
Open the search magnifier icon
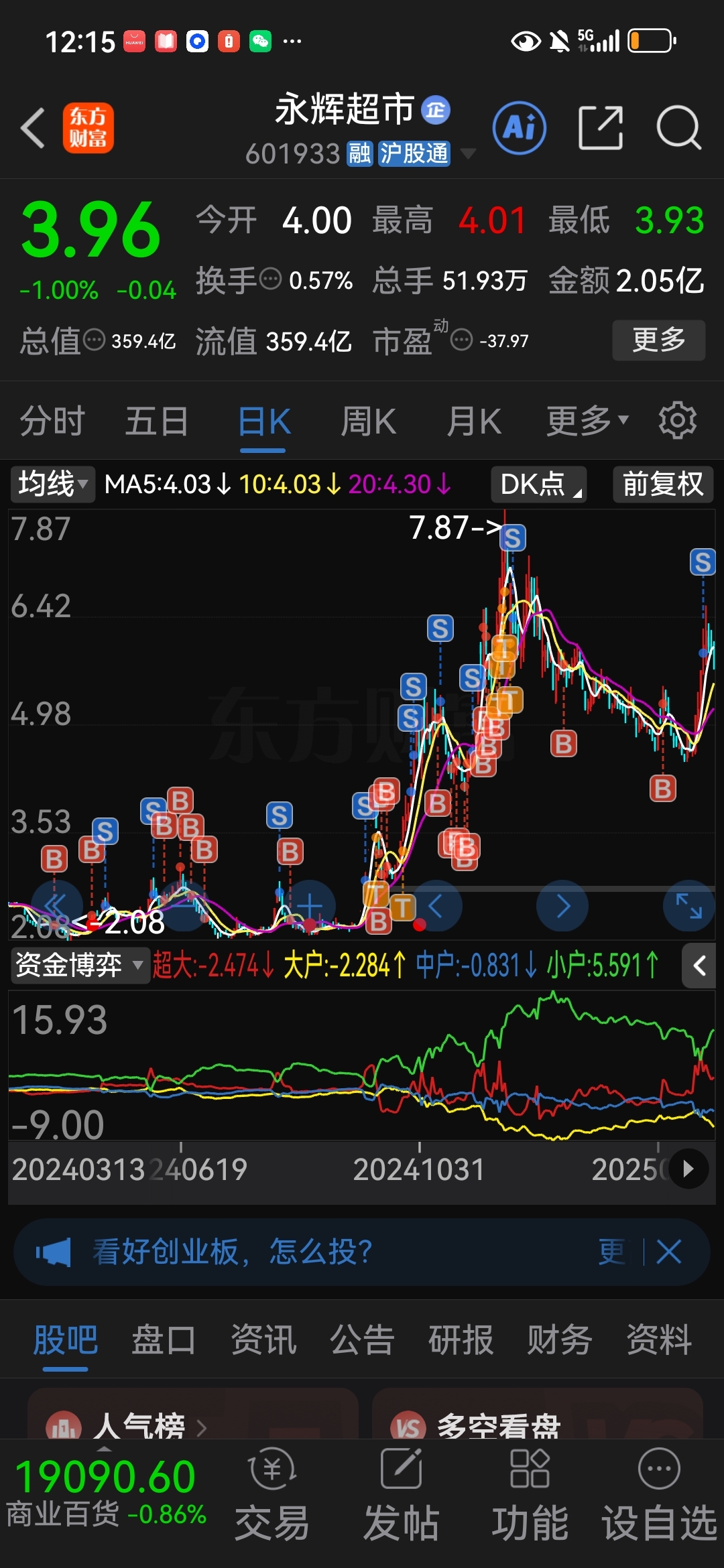(678, 127)
